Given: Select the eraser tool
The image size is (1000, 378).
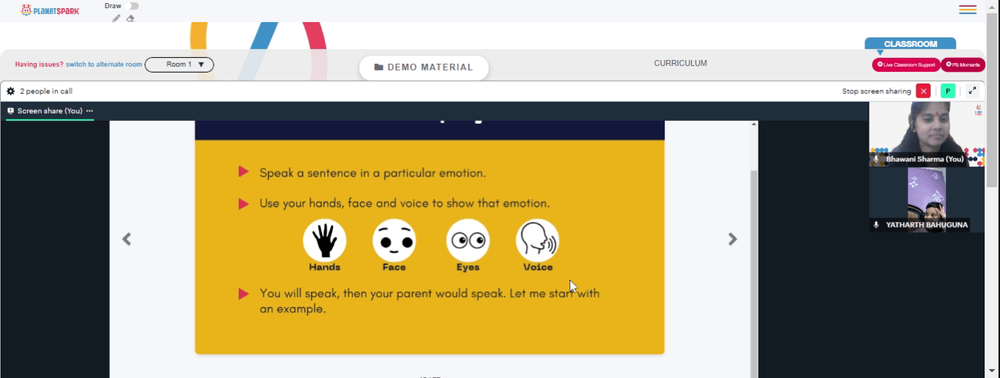Looking at the screenshot, I should [x=130, y=18].
